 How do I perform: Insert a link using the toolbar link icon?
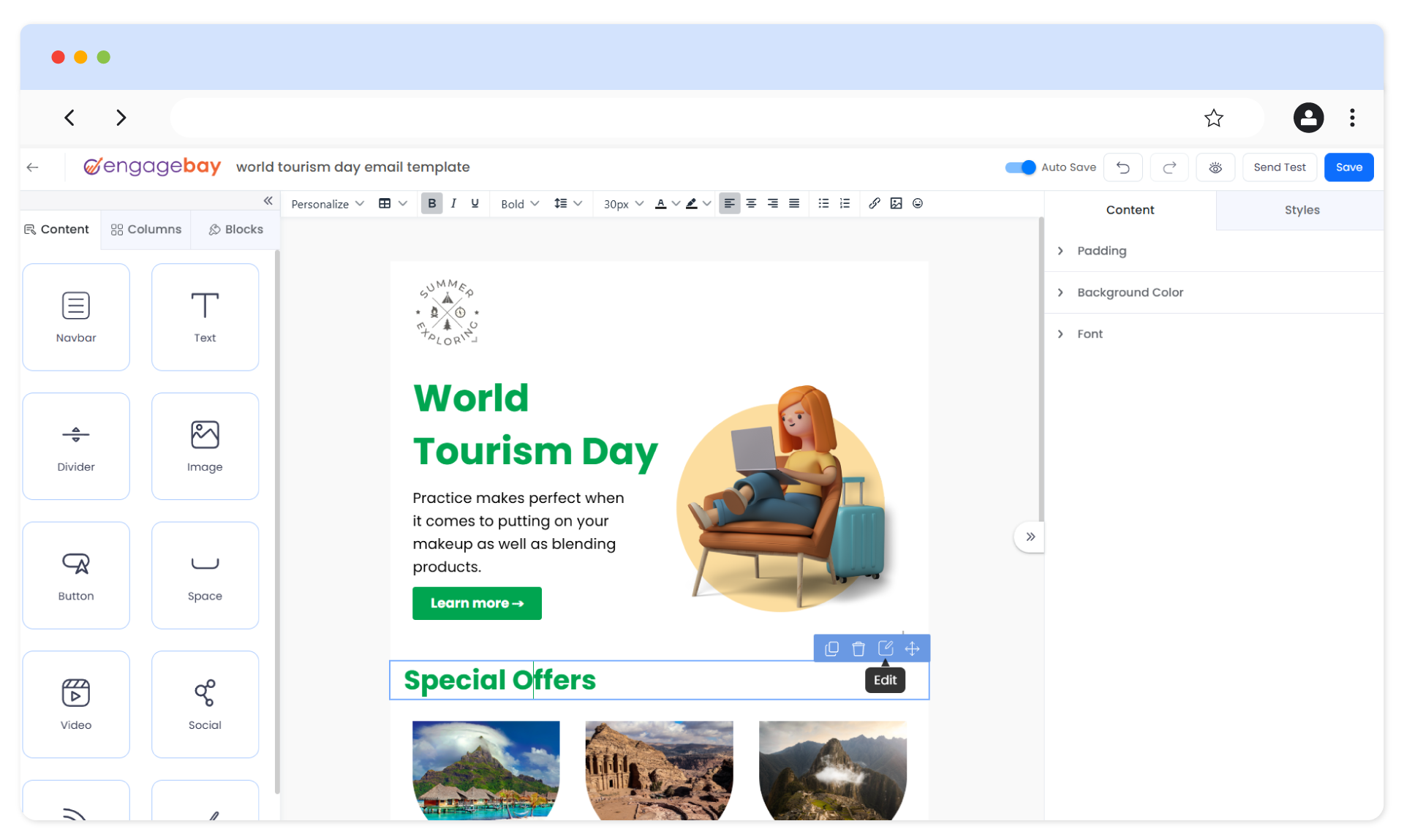tap(875, 203)
